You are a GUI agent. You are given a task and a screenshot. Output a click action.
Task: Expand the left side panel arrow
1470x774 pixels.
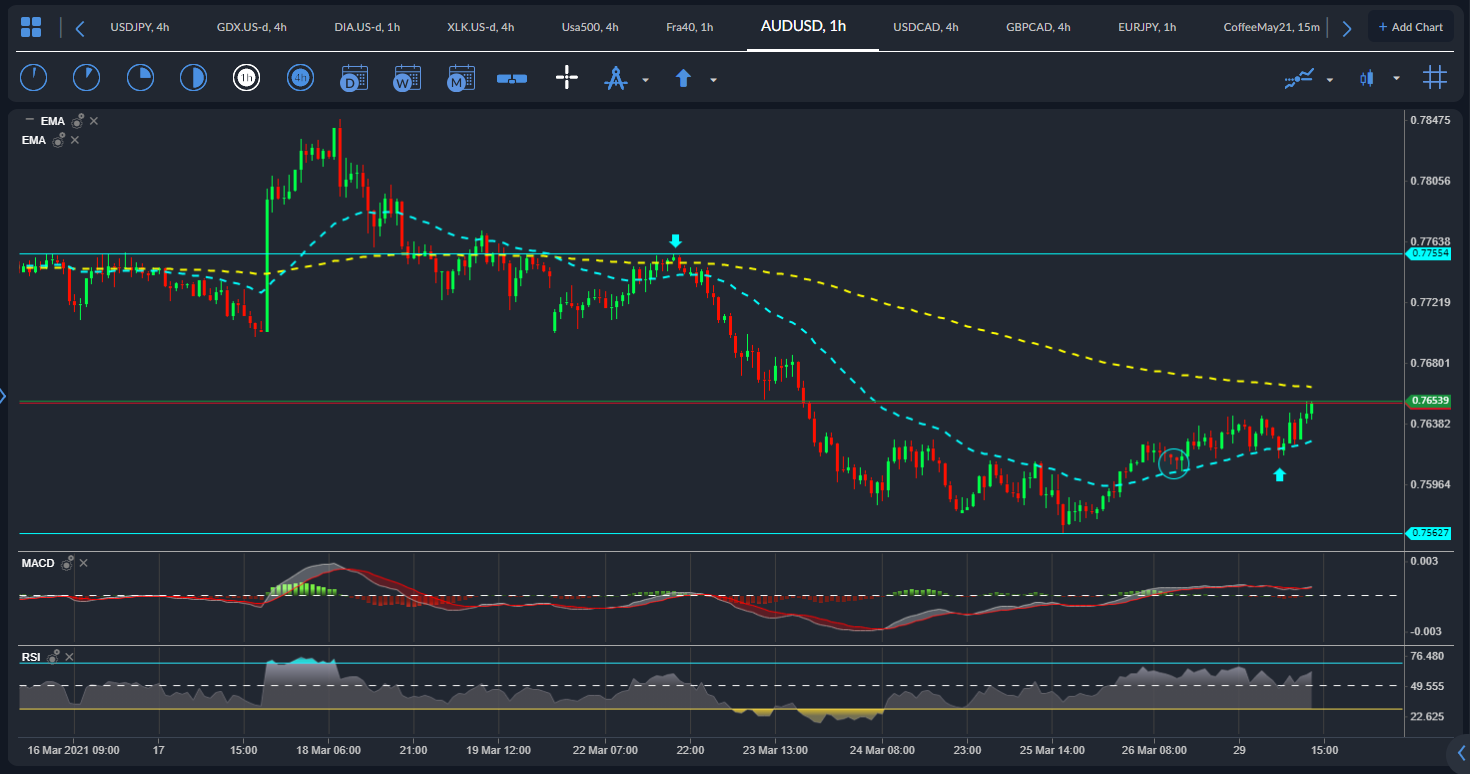(3, 396)
